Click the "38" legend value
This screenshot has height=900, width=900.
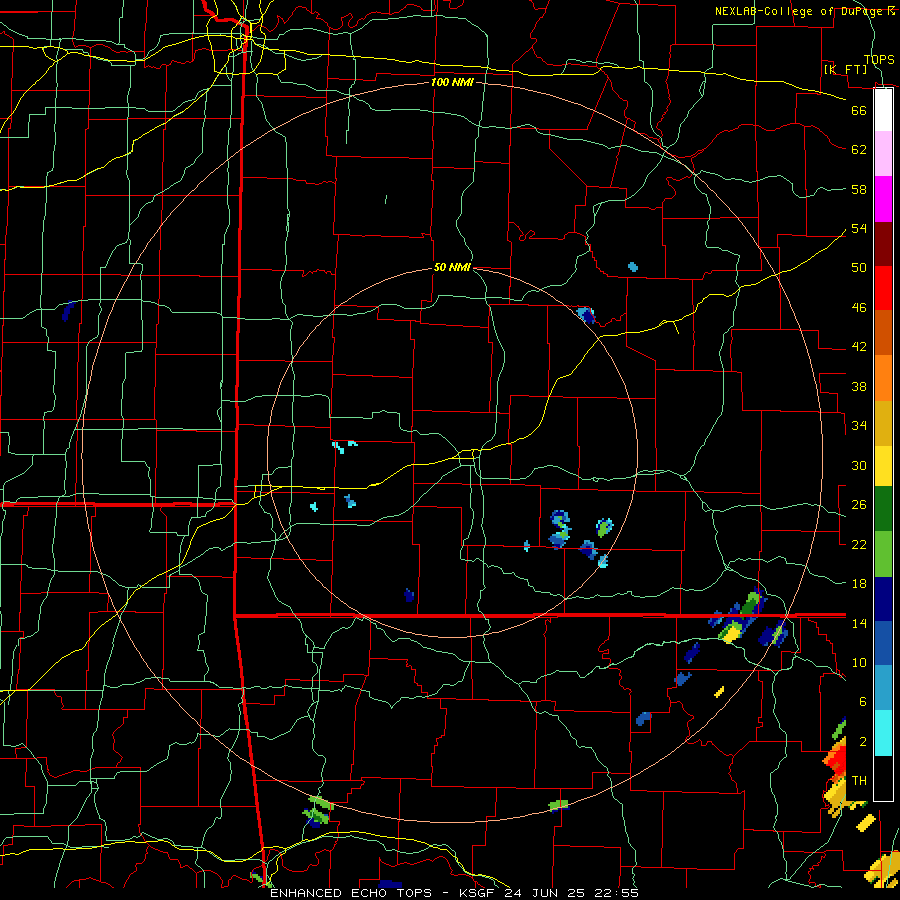[859, 386]
